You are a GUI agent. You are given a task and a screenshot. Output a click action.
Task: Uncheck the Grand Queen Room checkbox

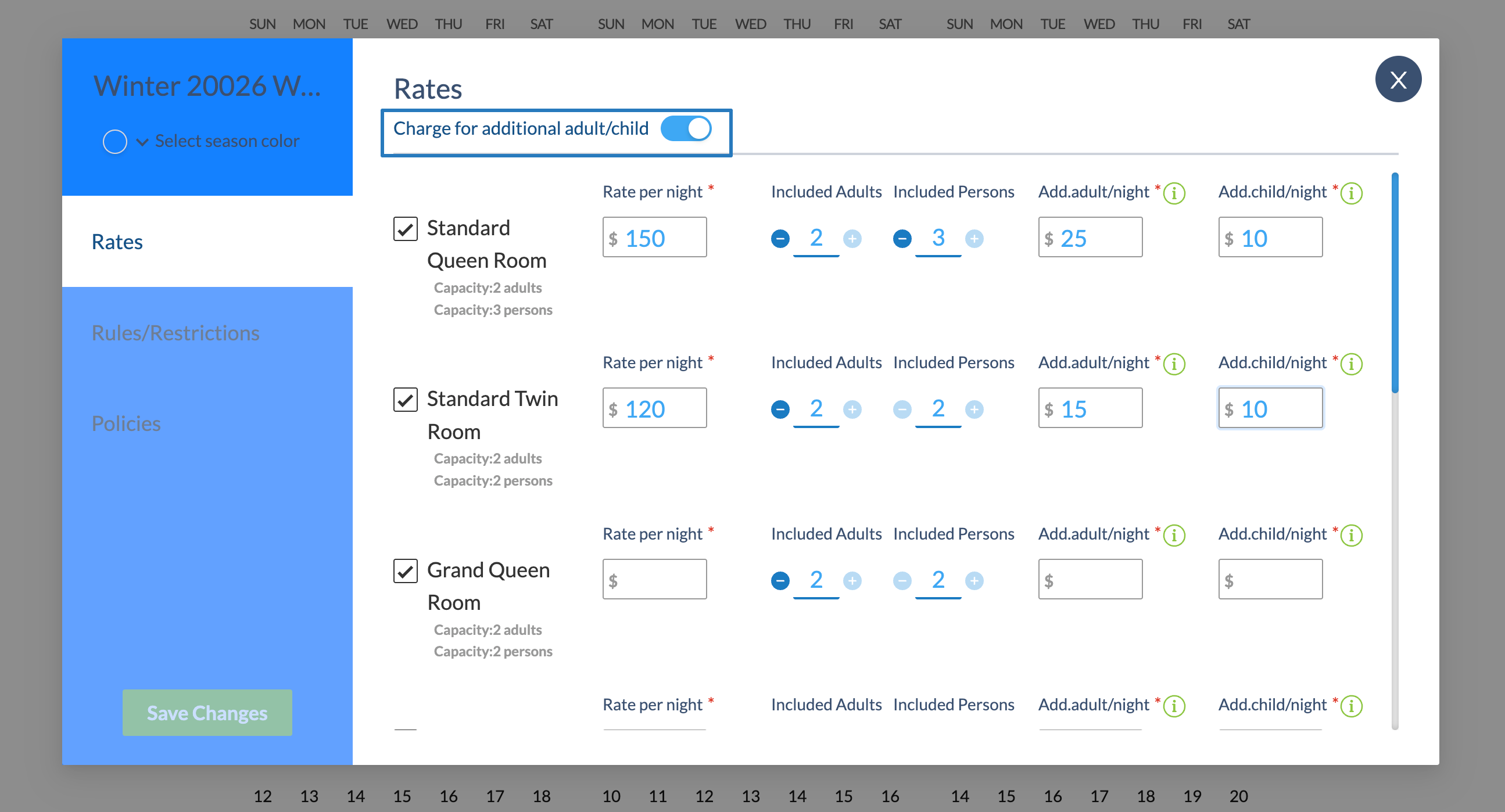[x=405, y=571]
